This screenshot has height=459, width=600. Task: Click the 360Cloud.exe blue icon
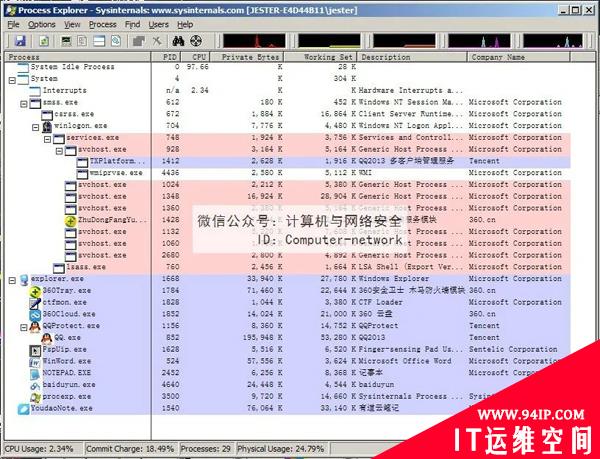point(35,315)
